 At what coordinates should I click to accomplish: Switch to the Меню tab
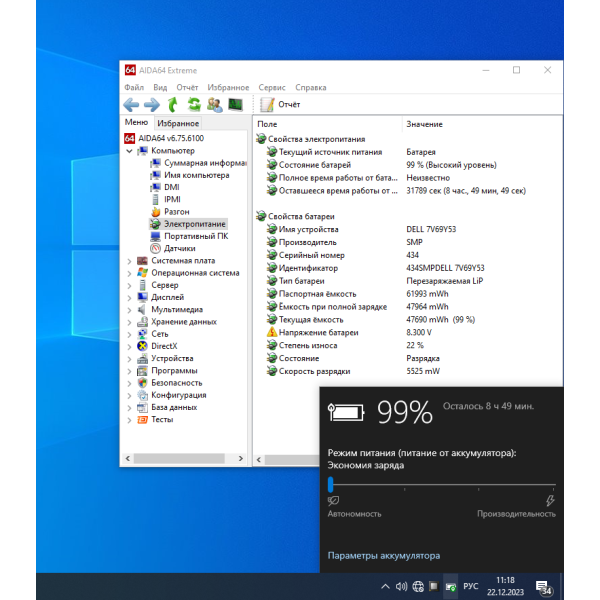coord(136,122)
